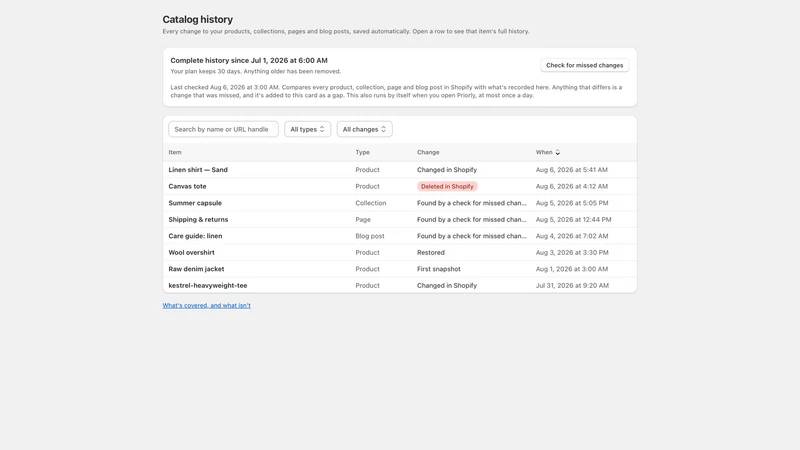Click Summer capsule's Found by a check cell

[472, 203]
